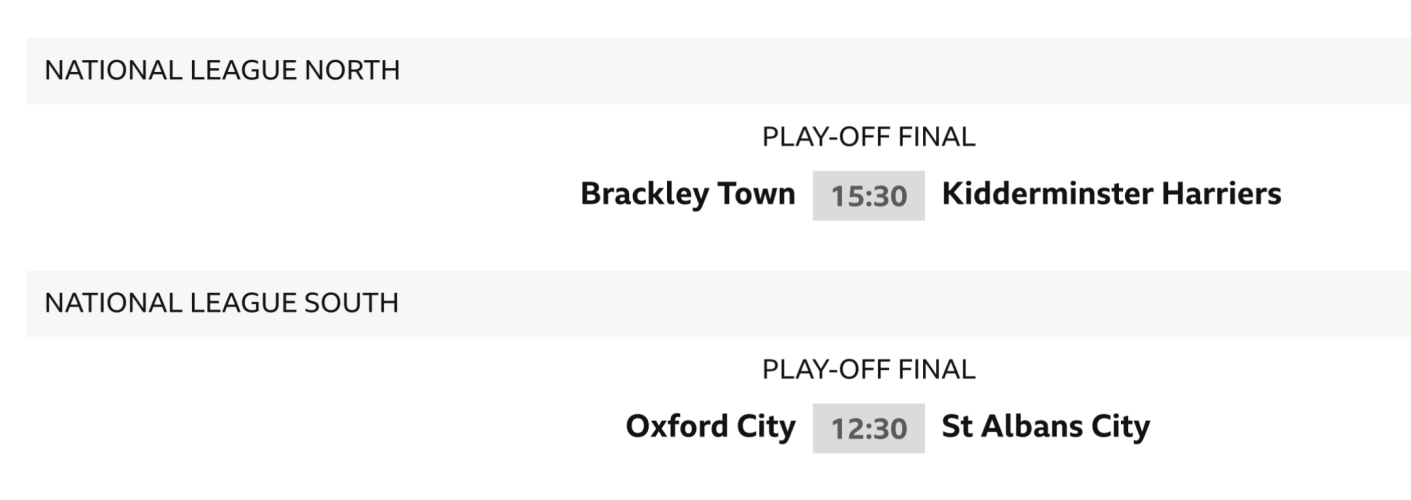Click Play-off Final label under National League North

point(868,138)
